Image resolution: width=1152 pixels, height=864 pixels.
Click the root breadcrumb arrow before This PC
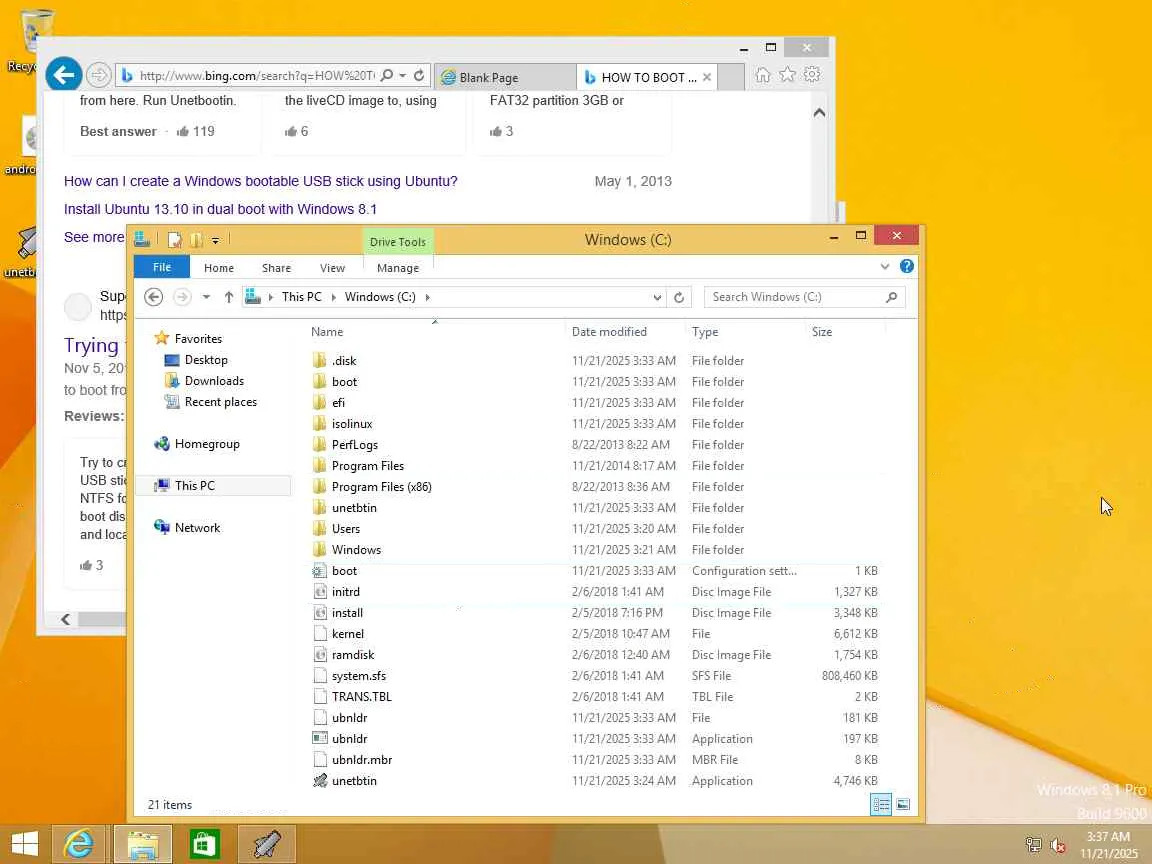(271, 297)
